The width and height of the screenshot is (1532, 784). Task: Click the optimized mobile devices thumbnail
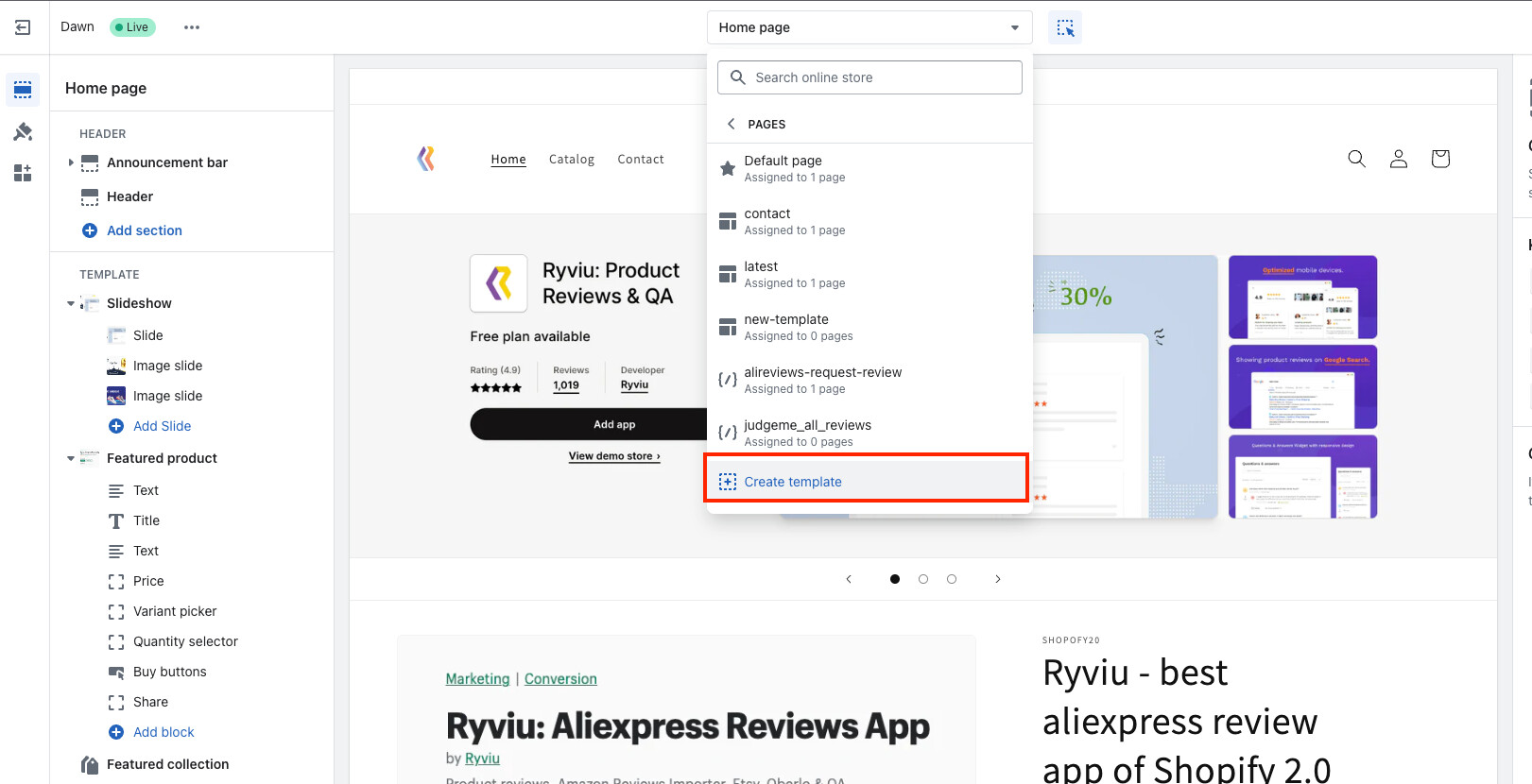[x=1302, y=297]
